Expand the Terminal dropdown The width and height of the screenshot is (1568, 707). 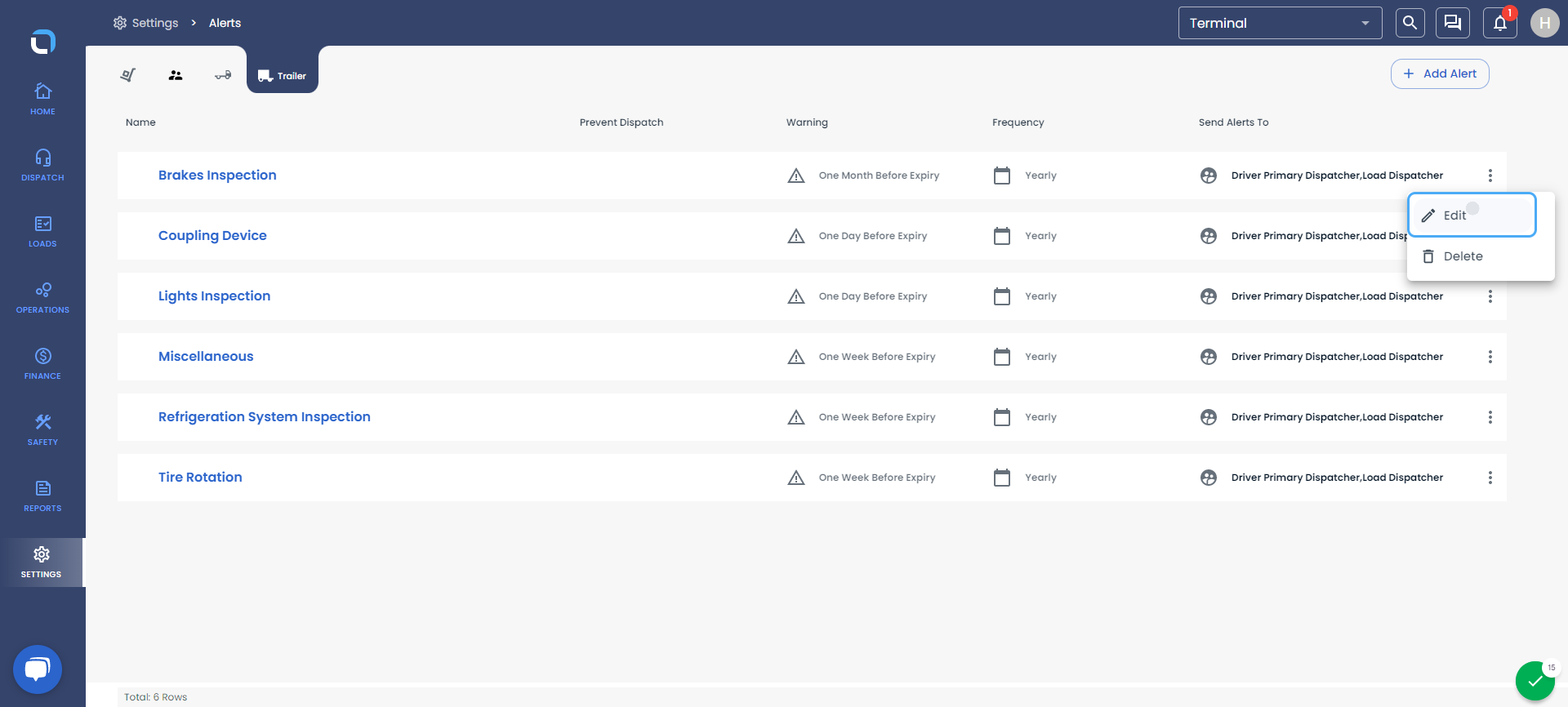tap(1280, 23)
